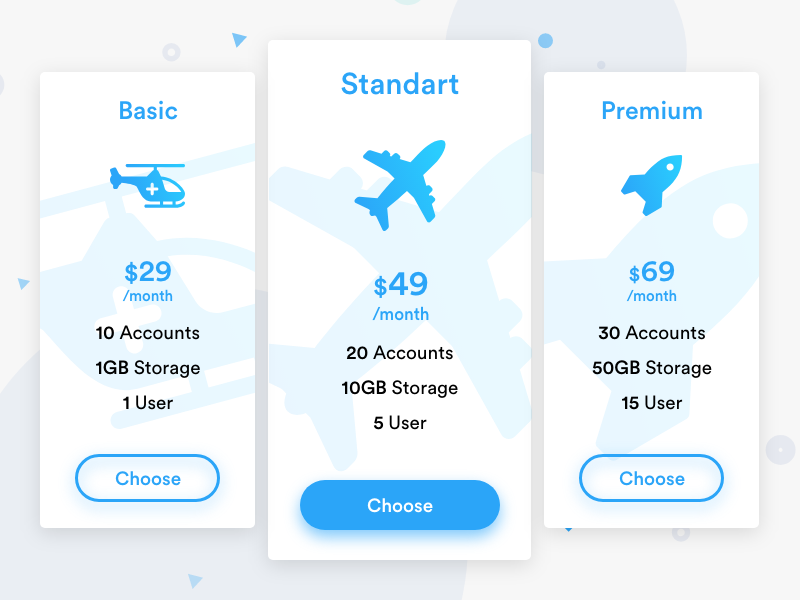
Task: Click the 10GB Storage feature line
Action: pyautogui.click(x=399, y=388)
